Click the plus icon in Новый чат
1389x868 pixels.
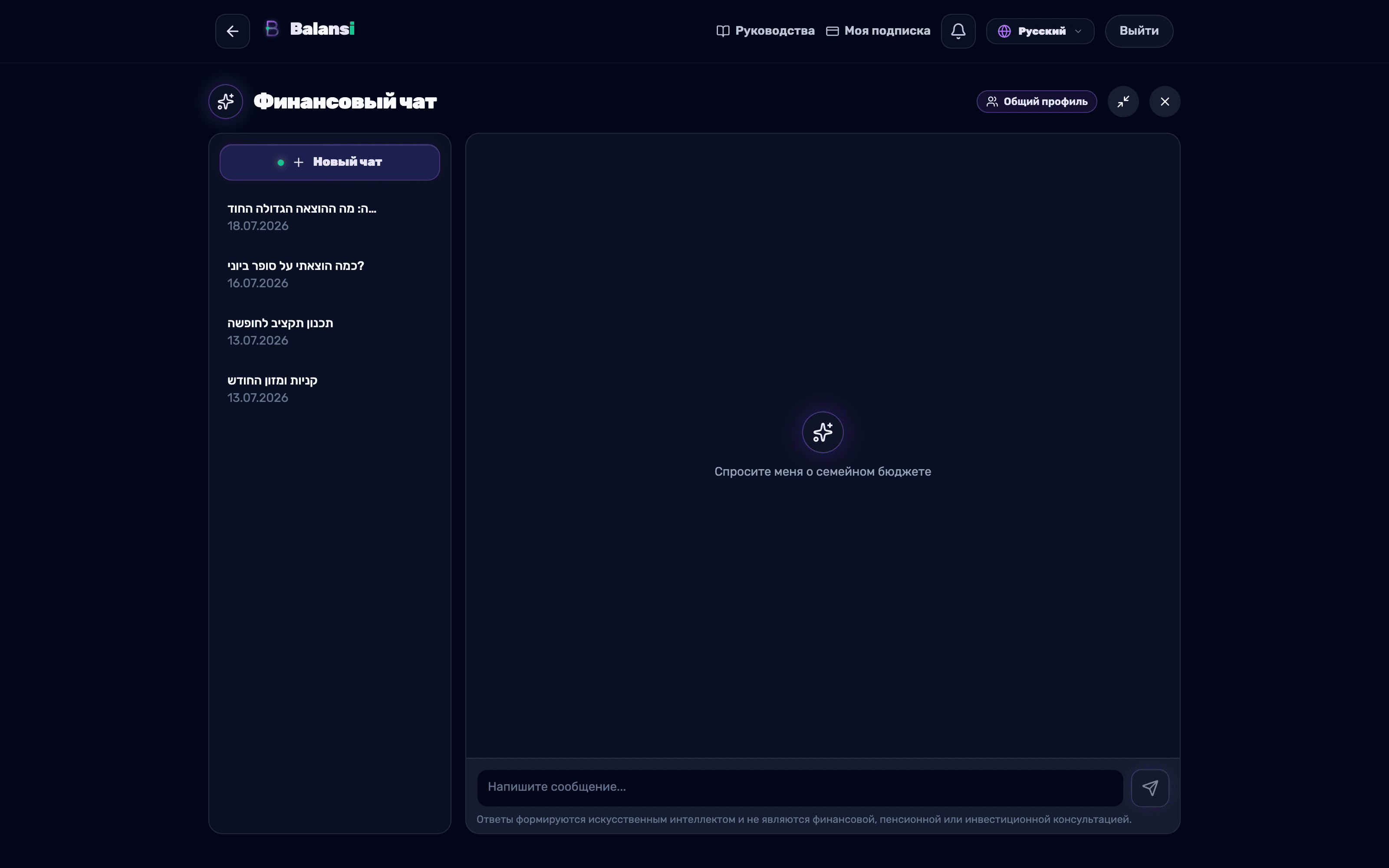coord(299,162)
